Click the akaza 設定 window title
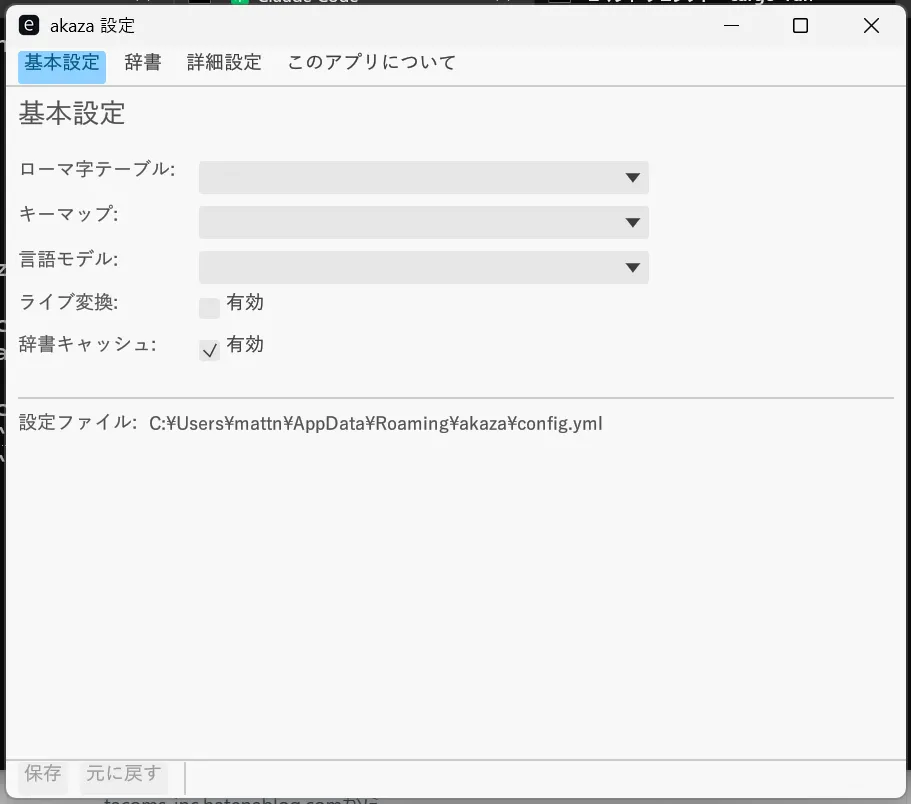The image size is (911, 804). click(92, 26)
